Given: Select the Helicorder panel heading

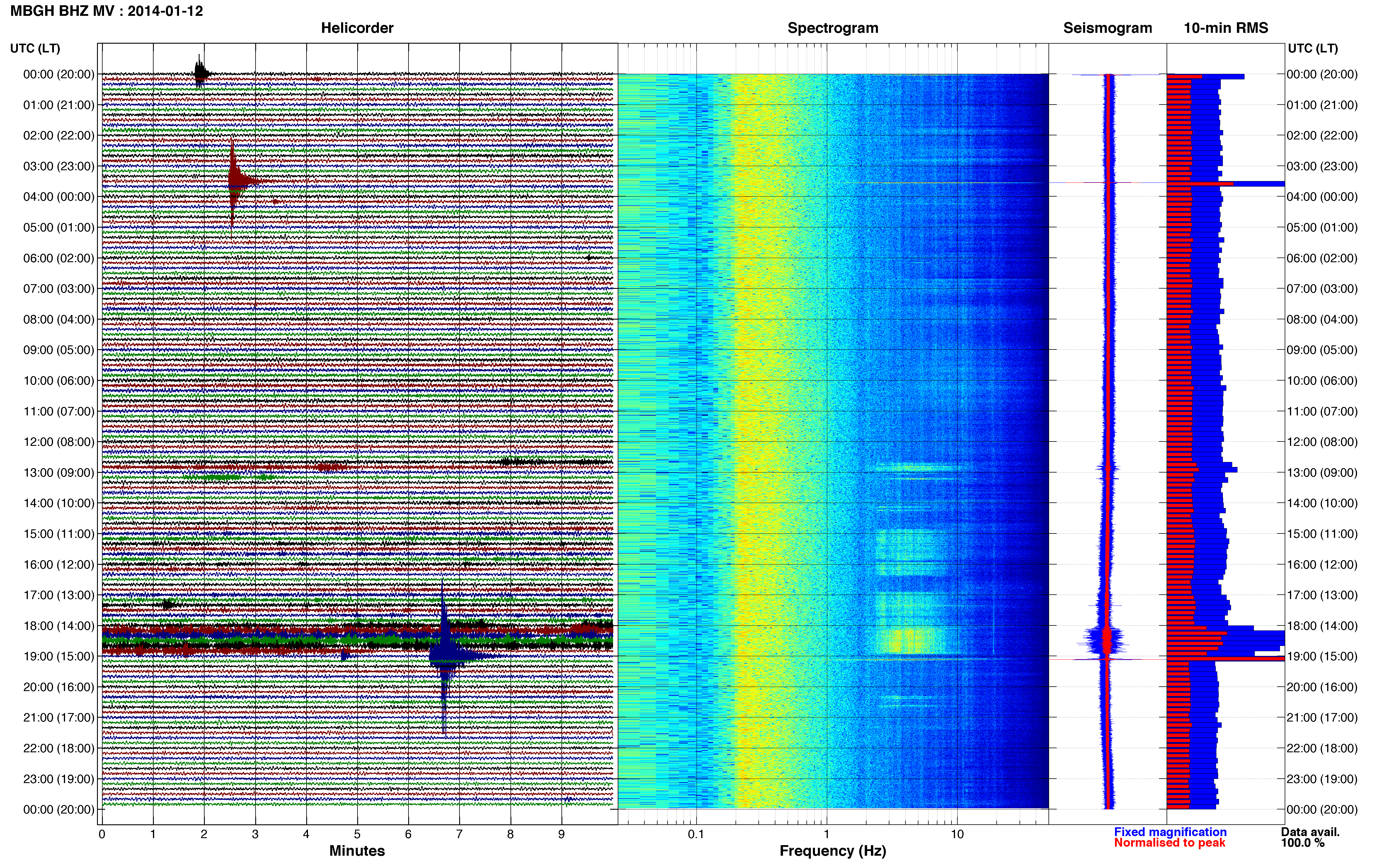Looking at the screenshot, I should pyautogui.click(x=357, y=28).
